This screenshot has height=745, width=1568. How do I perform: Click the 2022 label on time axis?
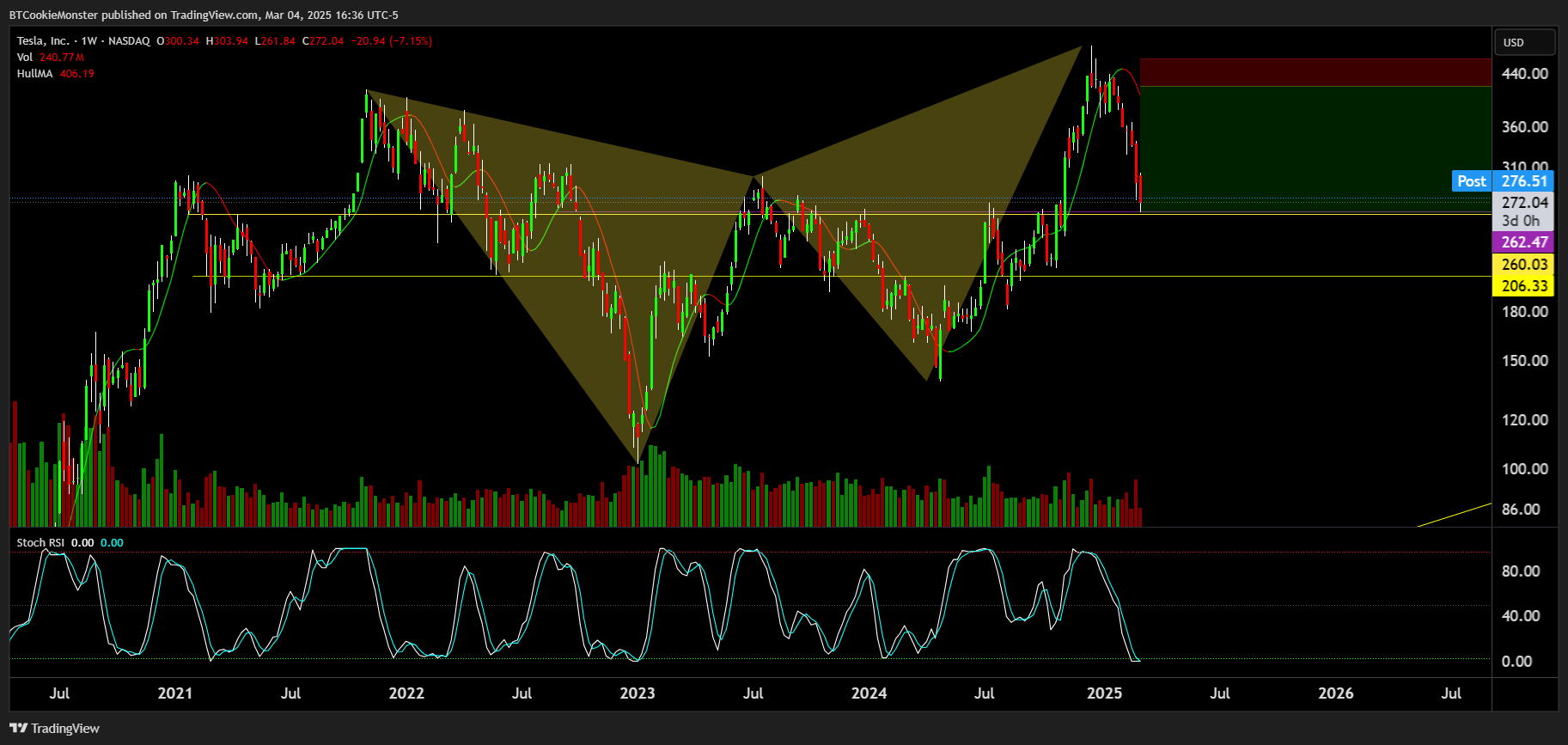406,693
